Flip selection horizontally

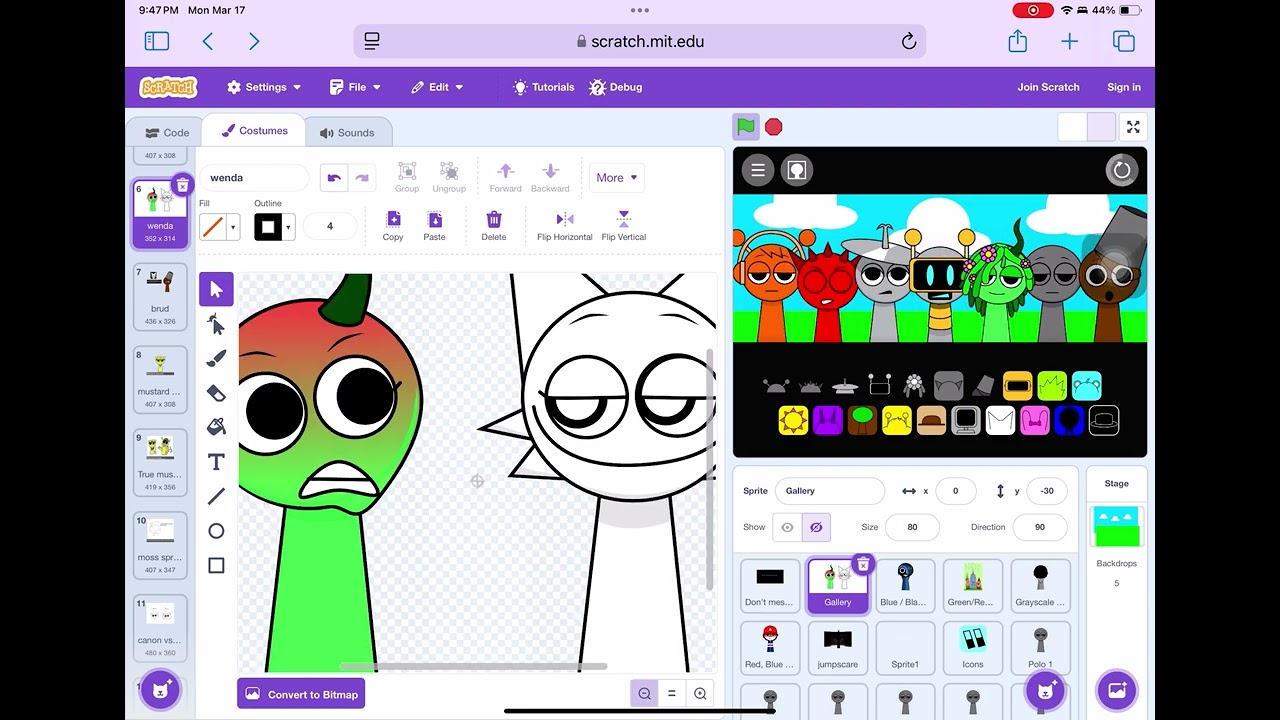(x=565, y=226)
